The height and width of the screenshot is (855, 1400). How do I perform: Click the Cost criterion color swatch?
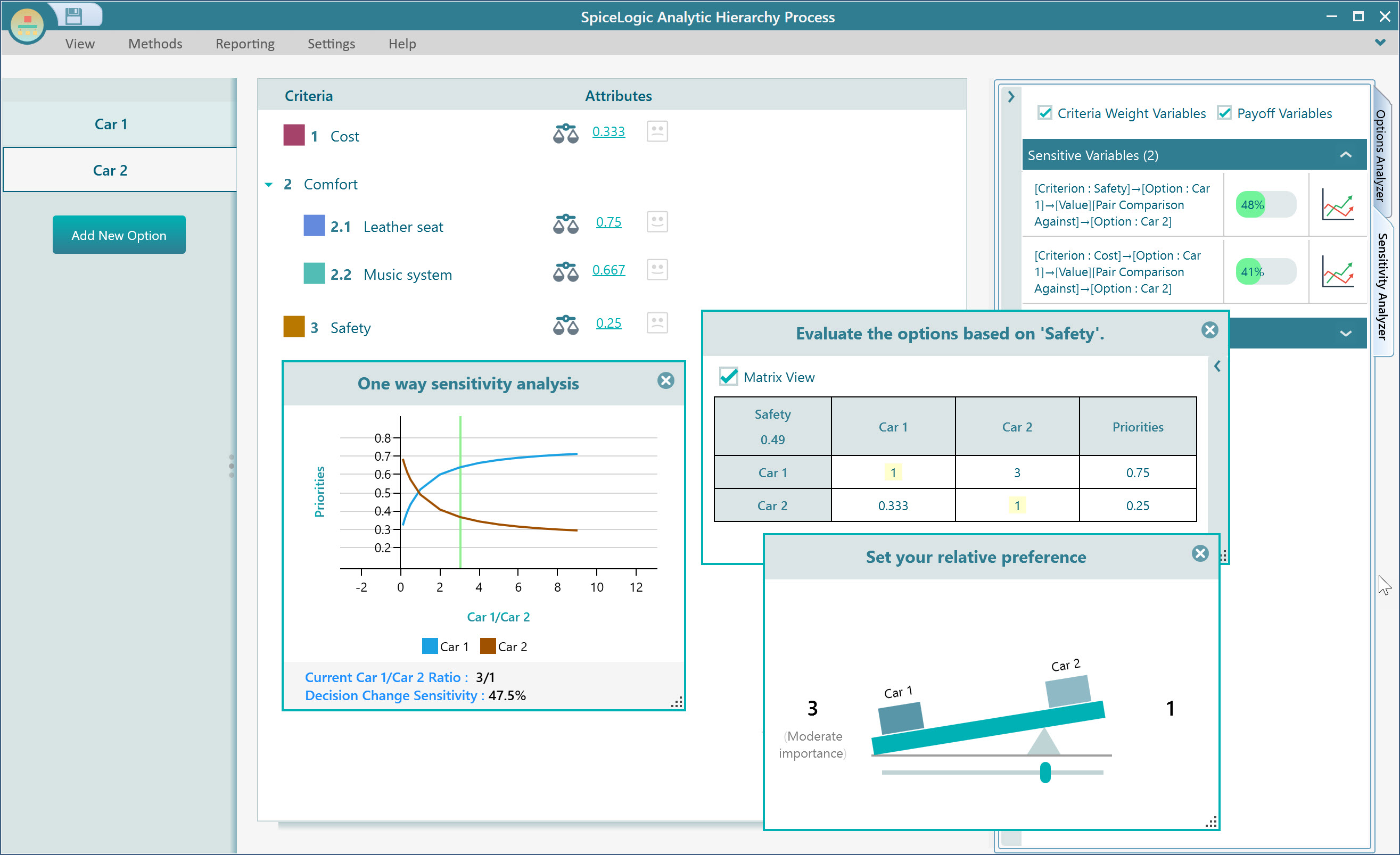(x=294, y=135)
